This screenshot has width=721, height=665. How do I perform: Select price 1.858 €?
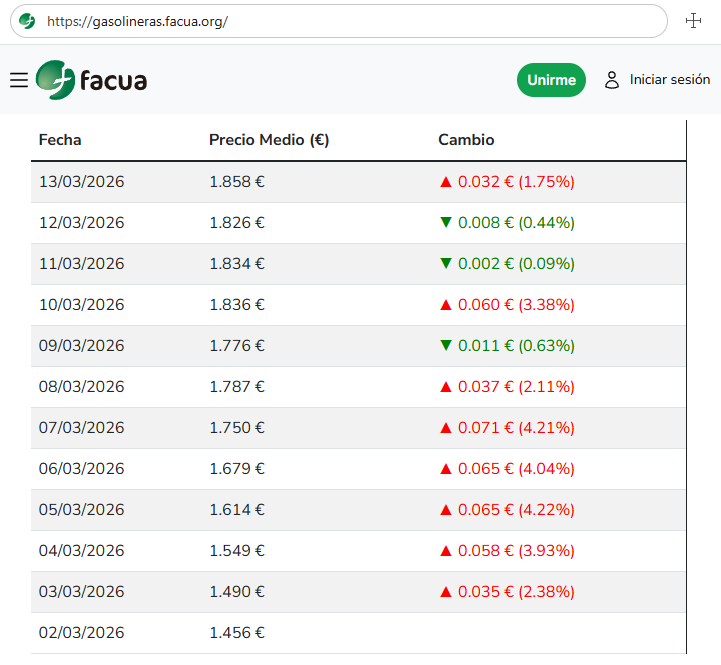pos(237,182)
